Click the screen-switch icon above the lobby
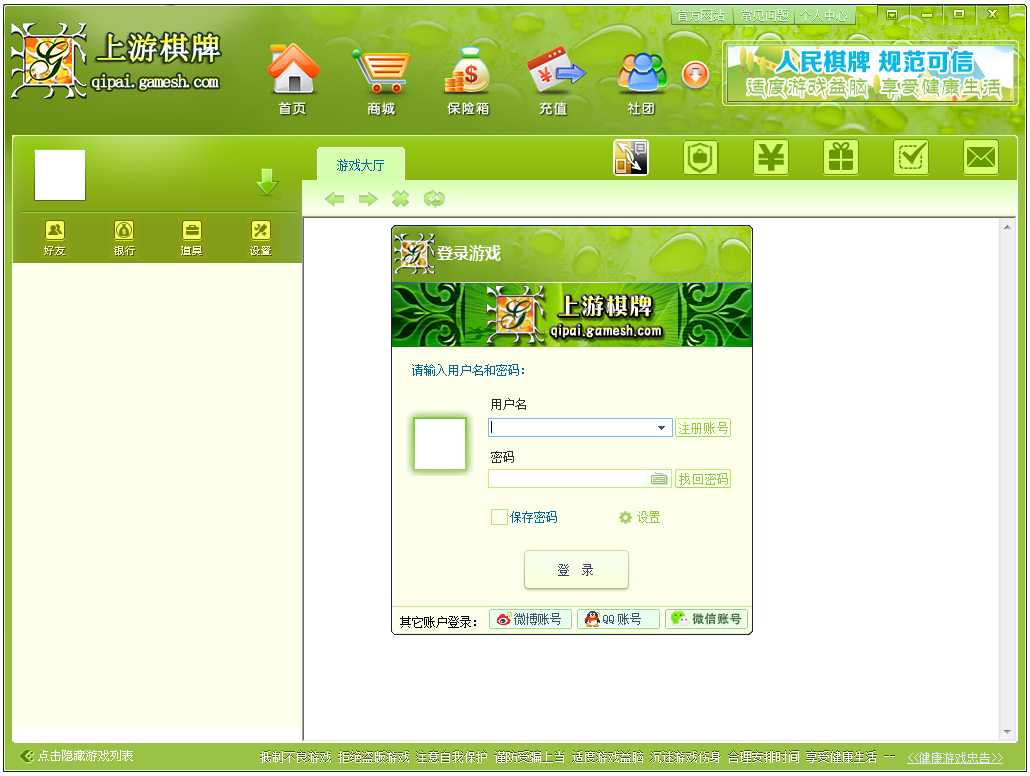The width and height of the screenshot is (1030, 776). pos(631,158)
